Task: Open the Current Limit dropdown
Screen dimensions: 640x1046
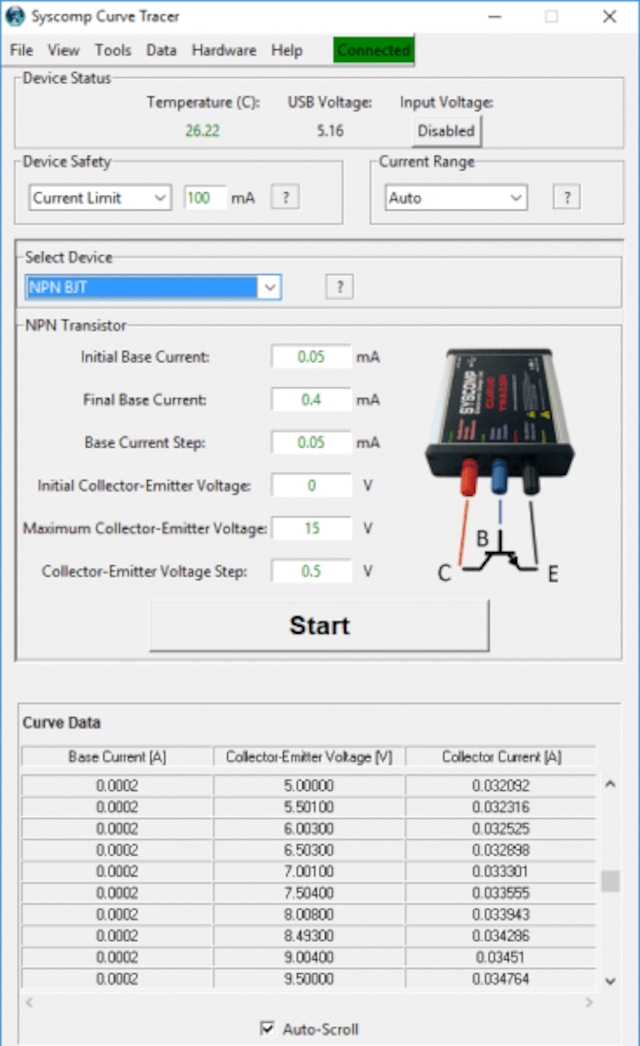Action: click(100, 198)
